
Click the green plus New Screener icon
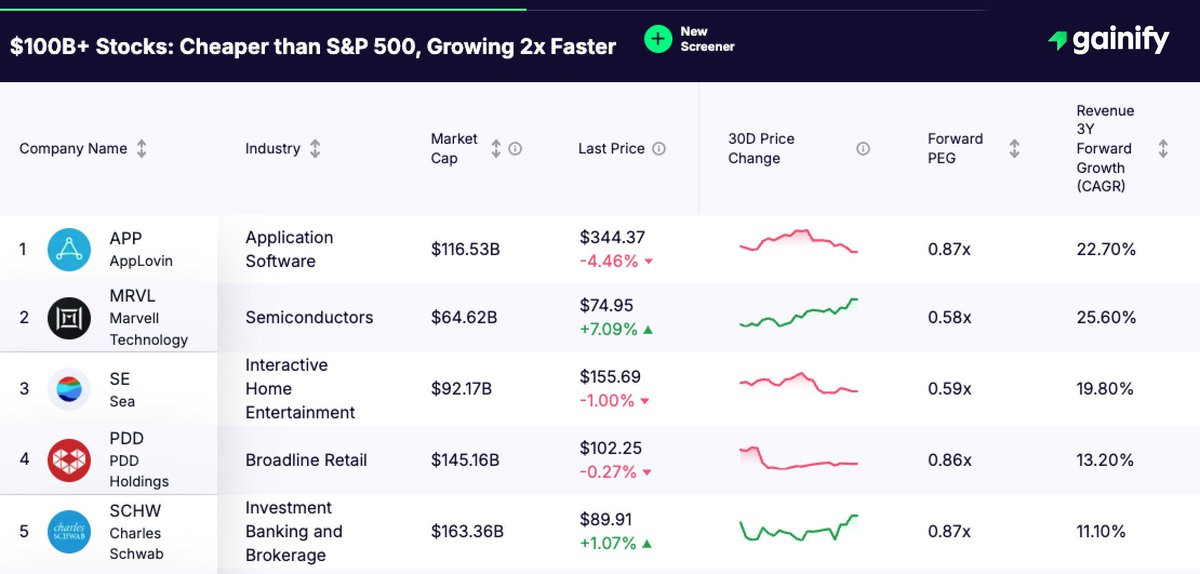click(x=658, y=39)
